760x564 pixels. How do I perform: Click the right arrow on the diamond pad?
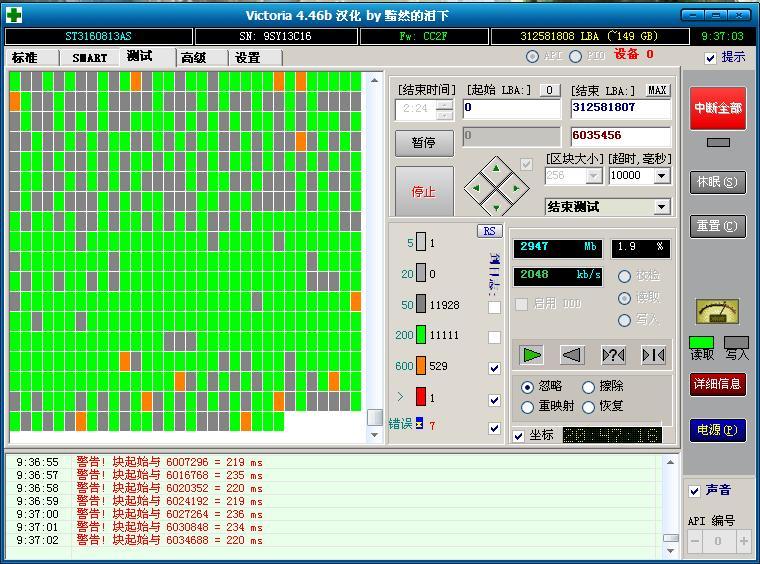coord(516,188)
